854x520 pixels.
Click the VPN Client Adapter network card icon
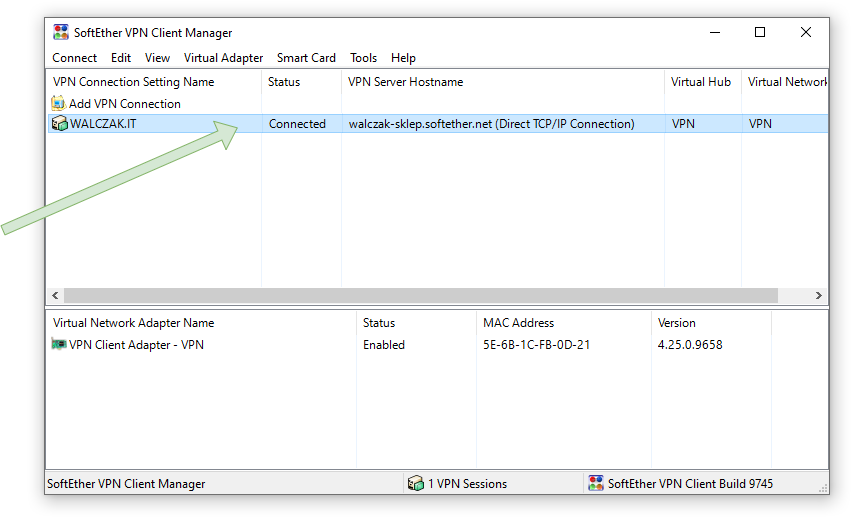tap(59, 344)
